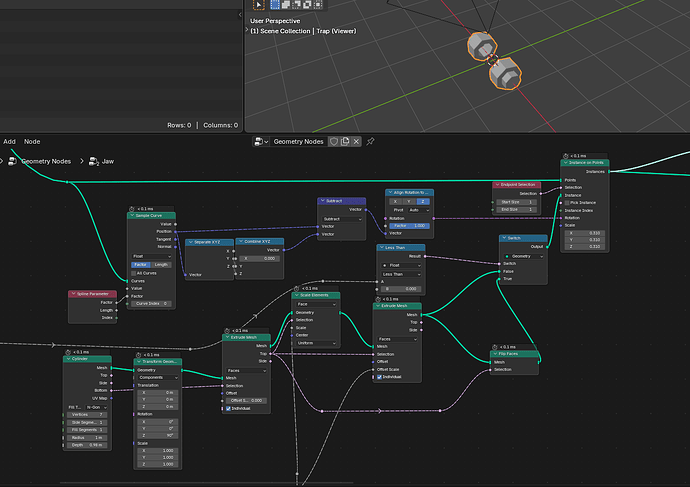
Task: Click the Extend selection mode icon
Action: coord(286,5)
